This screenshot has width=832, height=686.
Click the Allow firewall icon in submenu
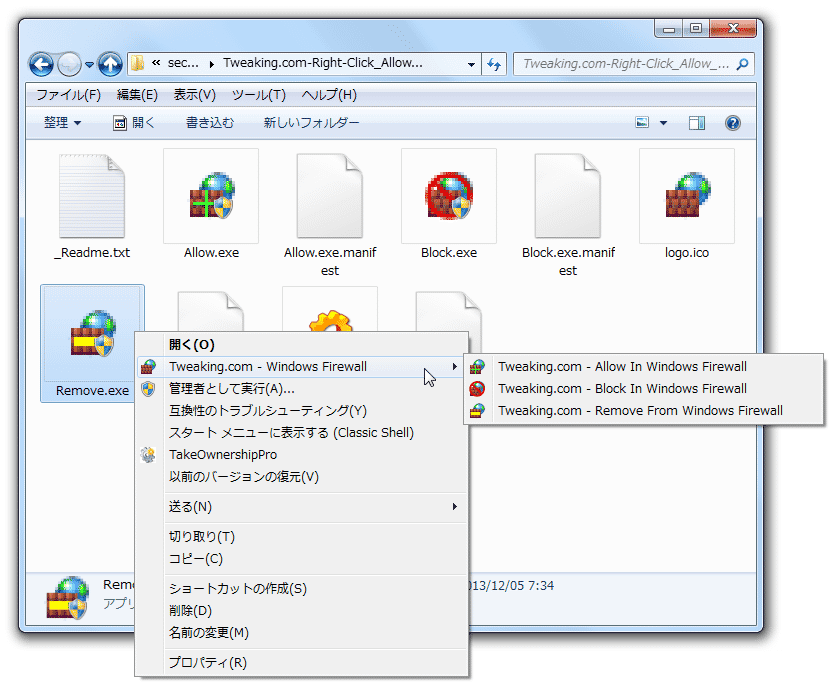click(x=477, y=367)
